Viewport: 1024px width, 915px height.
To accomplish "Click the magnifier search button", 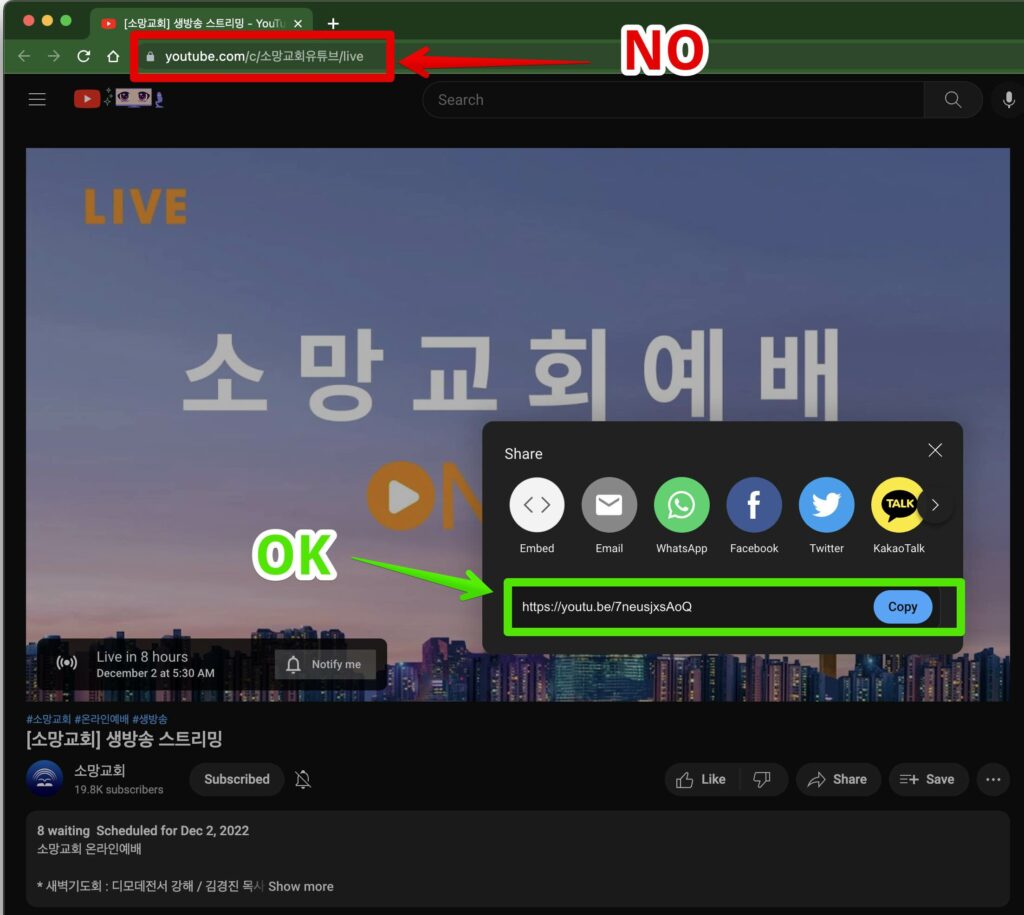I will [953, 100].
